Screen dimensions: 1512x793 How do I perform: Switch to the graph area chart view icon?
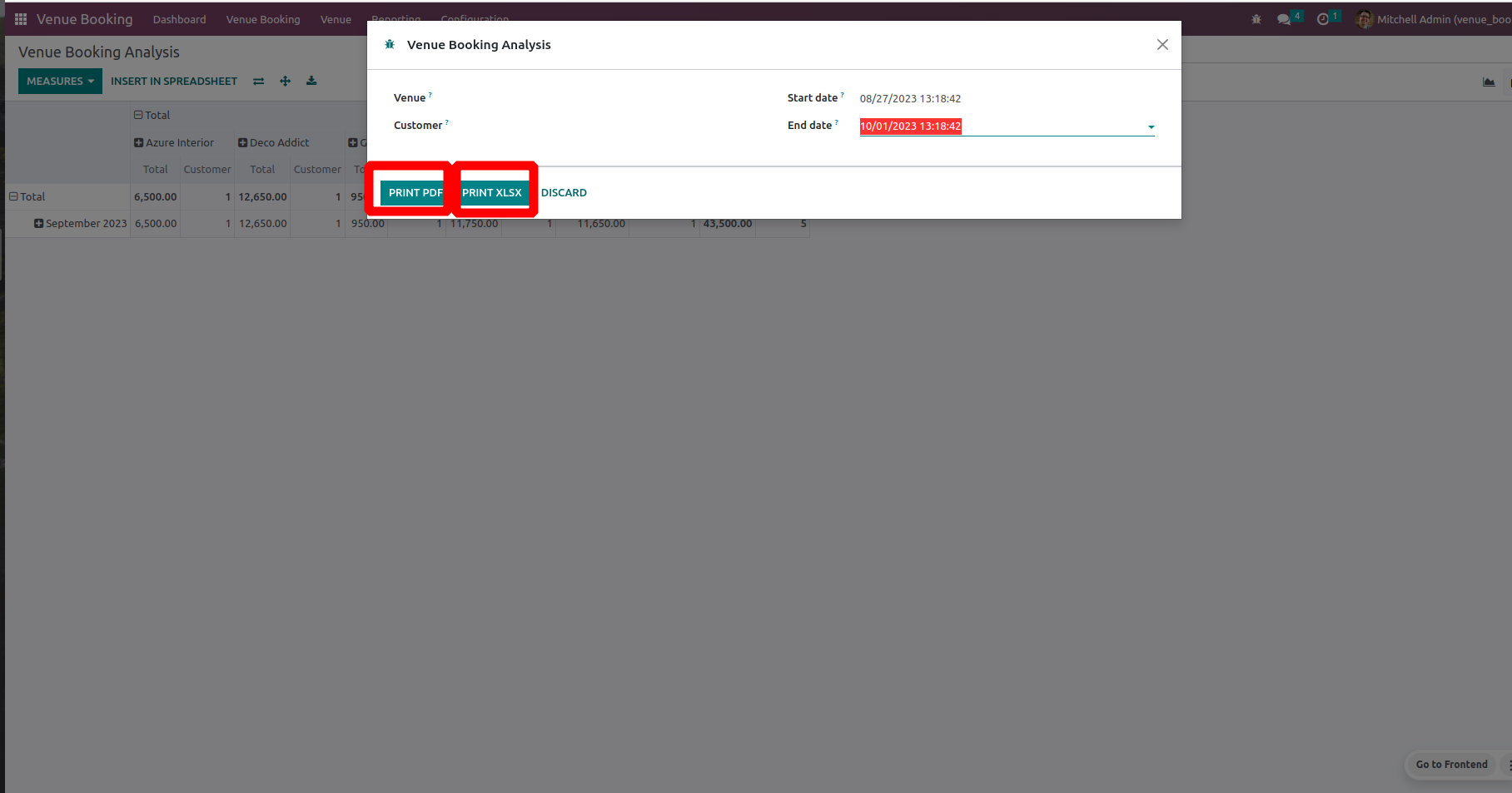tap(1489, 82)
